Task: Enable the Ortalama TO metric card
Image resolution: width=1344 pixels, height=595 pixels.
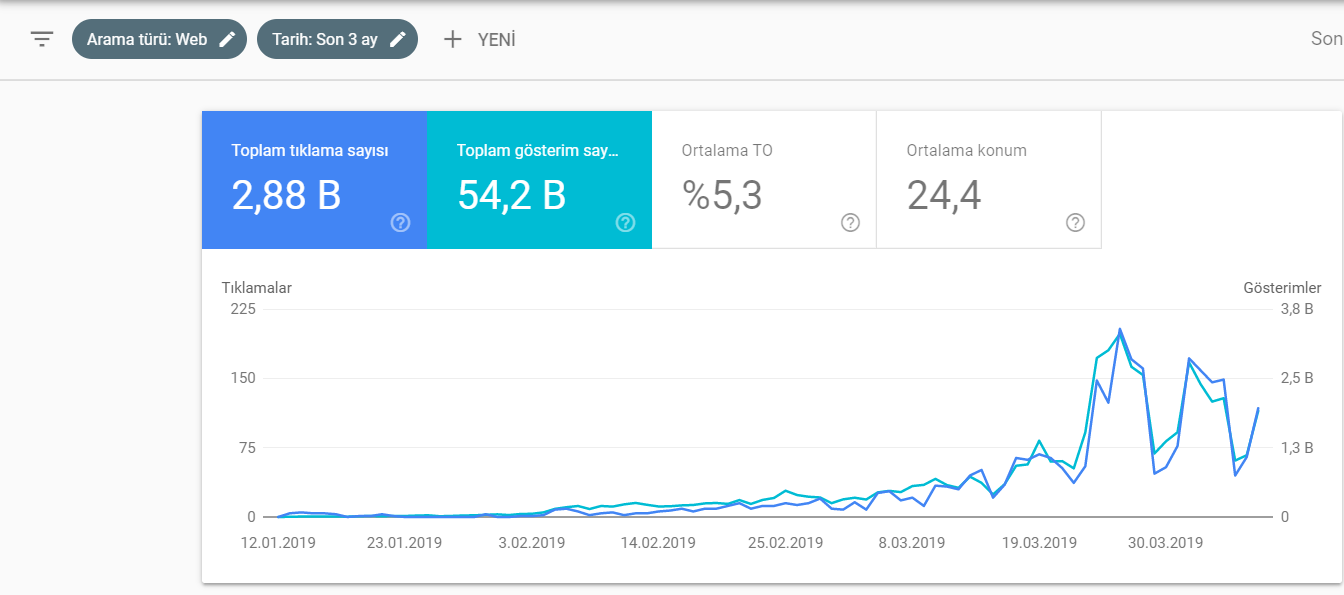Action: pos(764,180)
